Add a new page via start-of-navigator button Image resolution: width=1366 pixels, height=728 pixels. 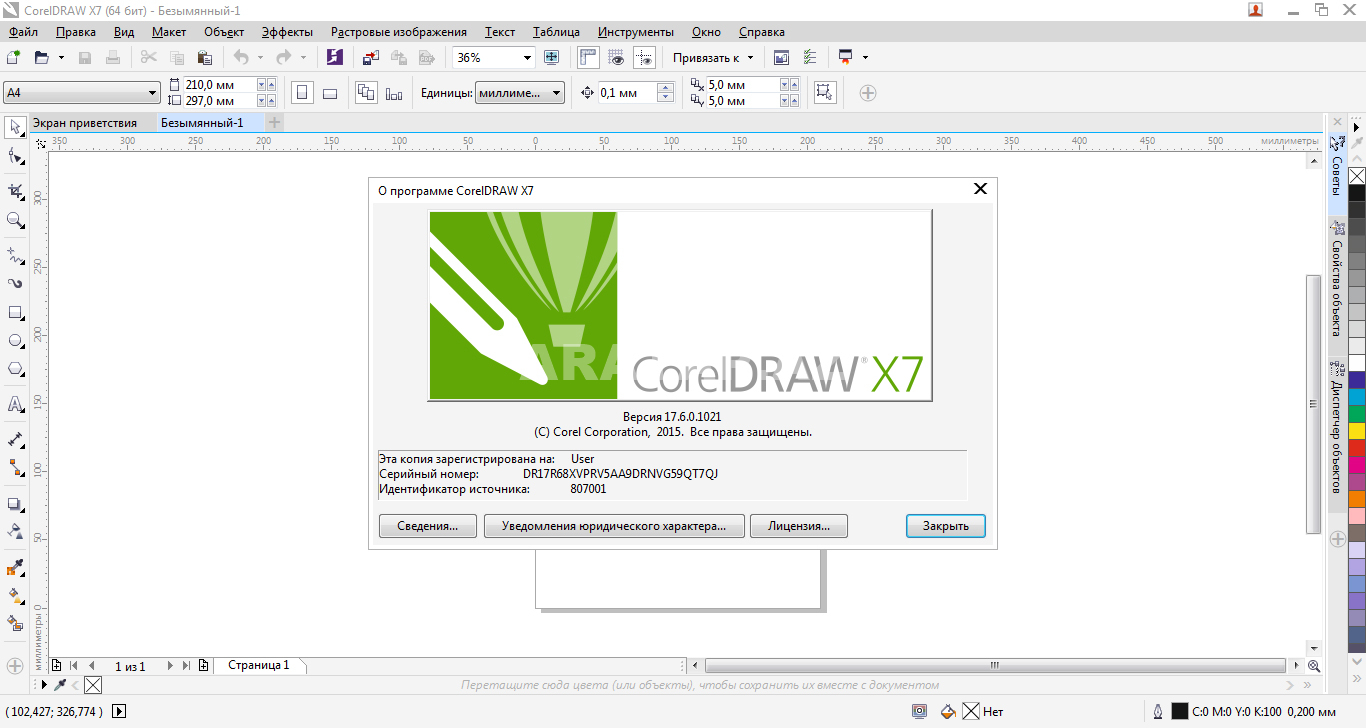tap(57, 665)
